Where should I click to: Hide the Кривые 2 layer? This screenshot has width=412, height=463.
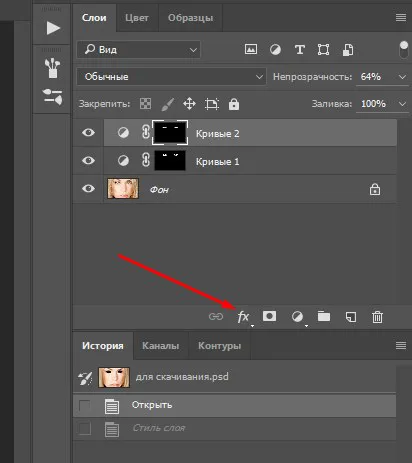click(88, 133)
